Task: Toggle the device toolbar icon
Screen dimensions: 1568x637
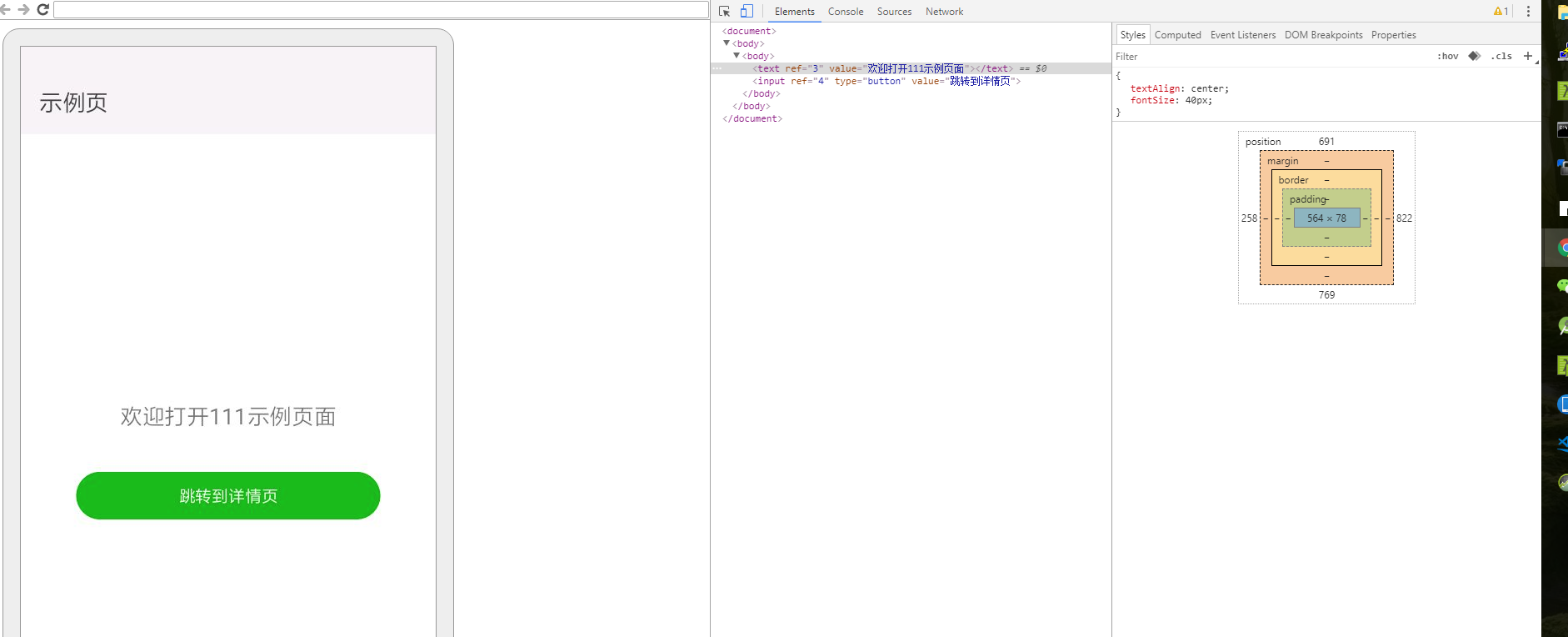Action: click(x=747, y=12)
